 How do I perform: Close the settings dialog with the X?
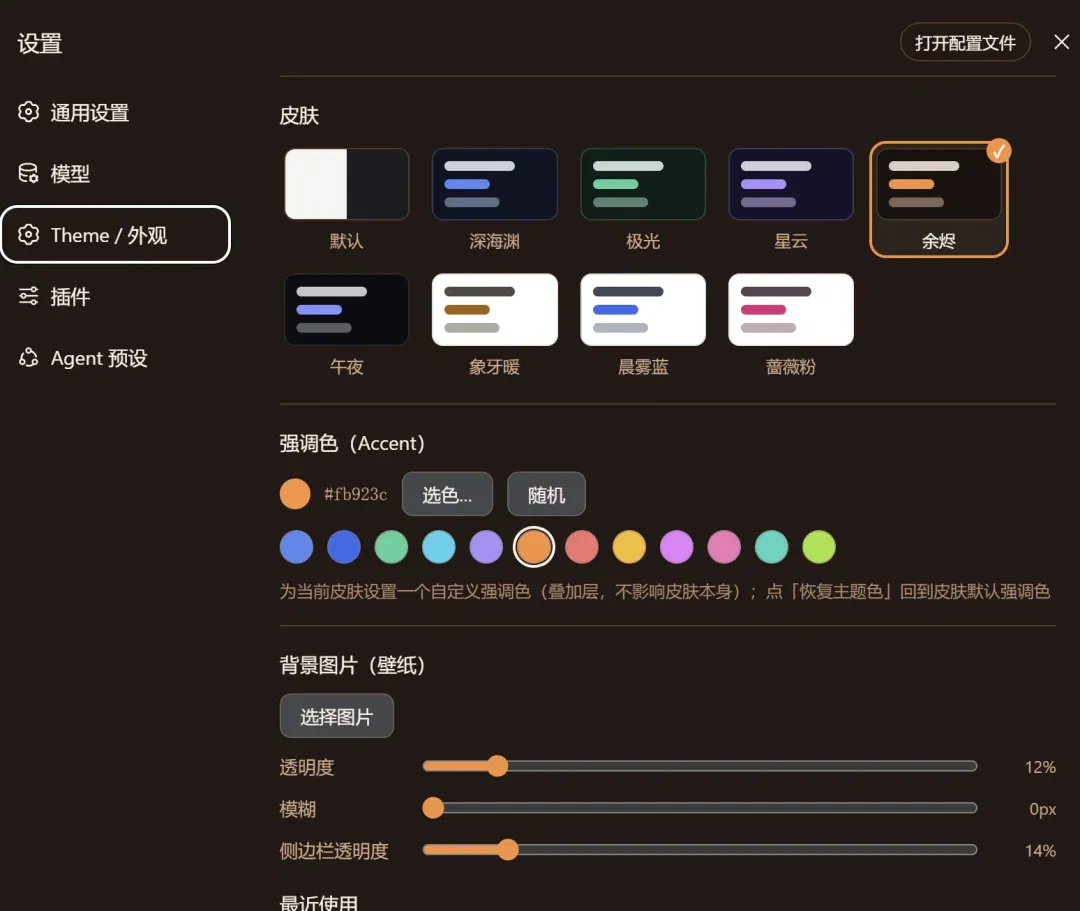pos(1061,42)
